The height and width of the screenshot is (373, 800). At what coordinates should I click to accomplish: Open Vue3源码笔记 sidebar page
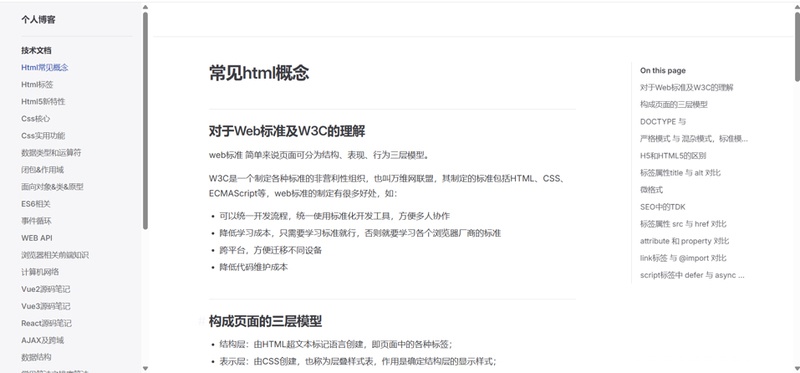pyautogui.click(x=45, y=306)
